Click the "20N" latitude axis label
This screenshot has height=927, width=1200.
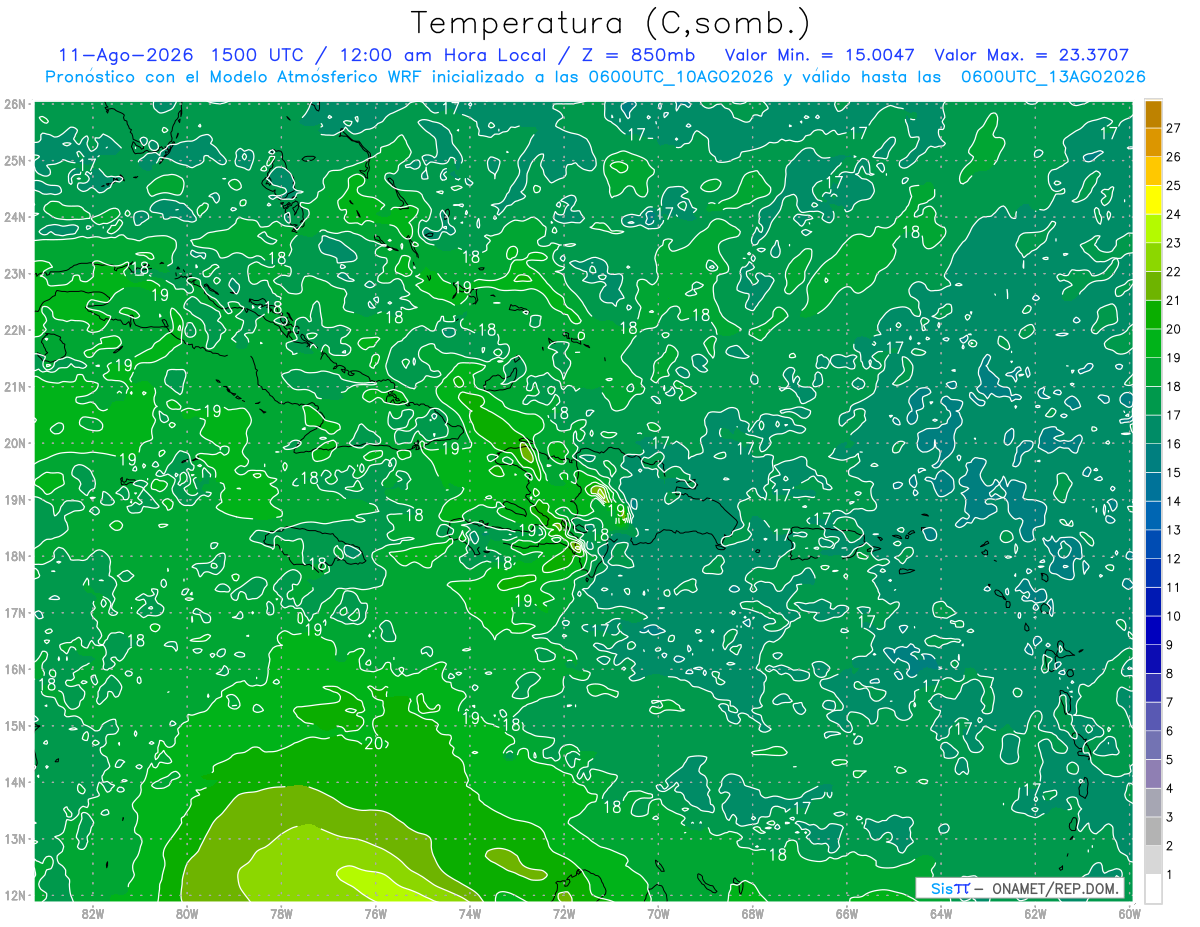[x=14, y=443]
